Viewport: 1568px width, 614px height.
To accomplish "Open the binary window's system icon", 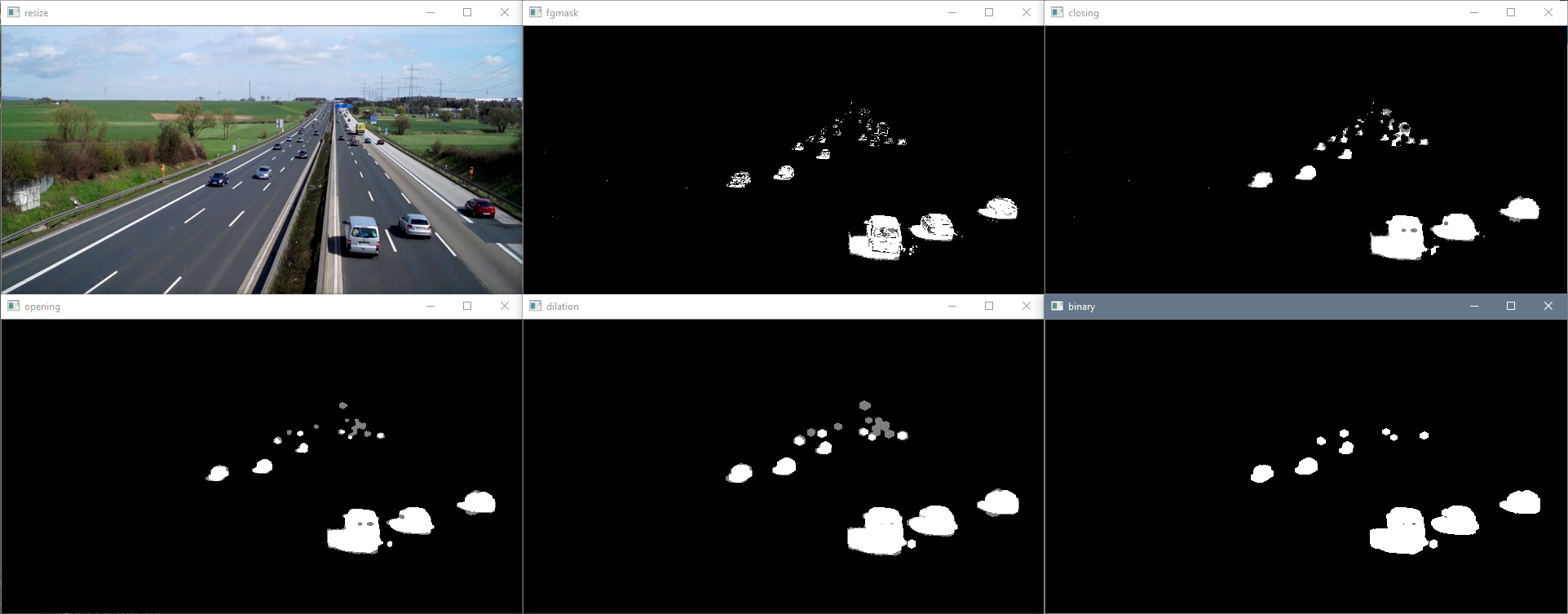I will tap(1057, 306).
